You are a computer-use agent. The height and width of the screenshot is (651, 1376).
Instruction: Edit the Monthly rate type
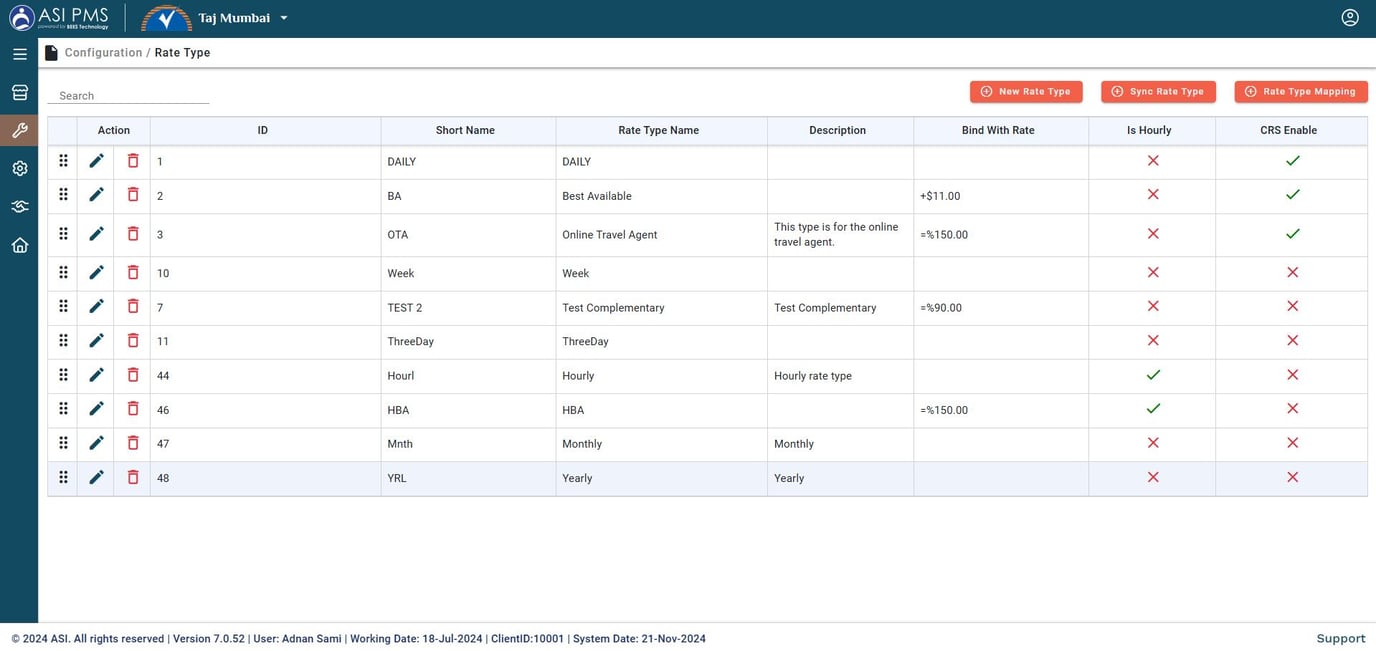coord(96,443)
